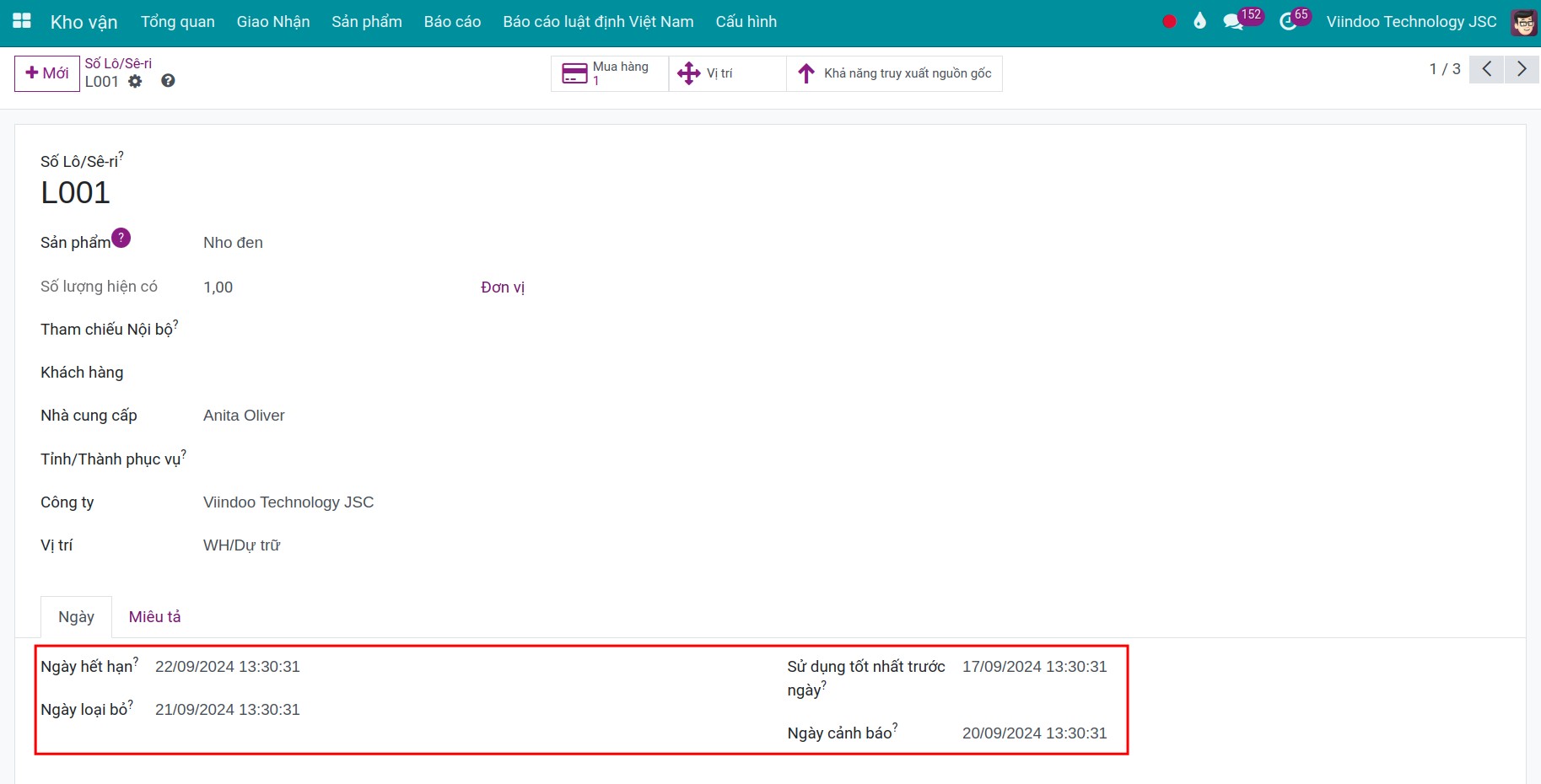Open the user avatar menu
Screen dimensions: 1541x784
tap(1523, 23)
